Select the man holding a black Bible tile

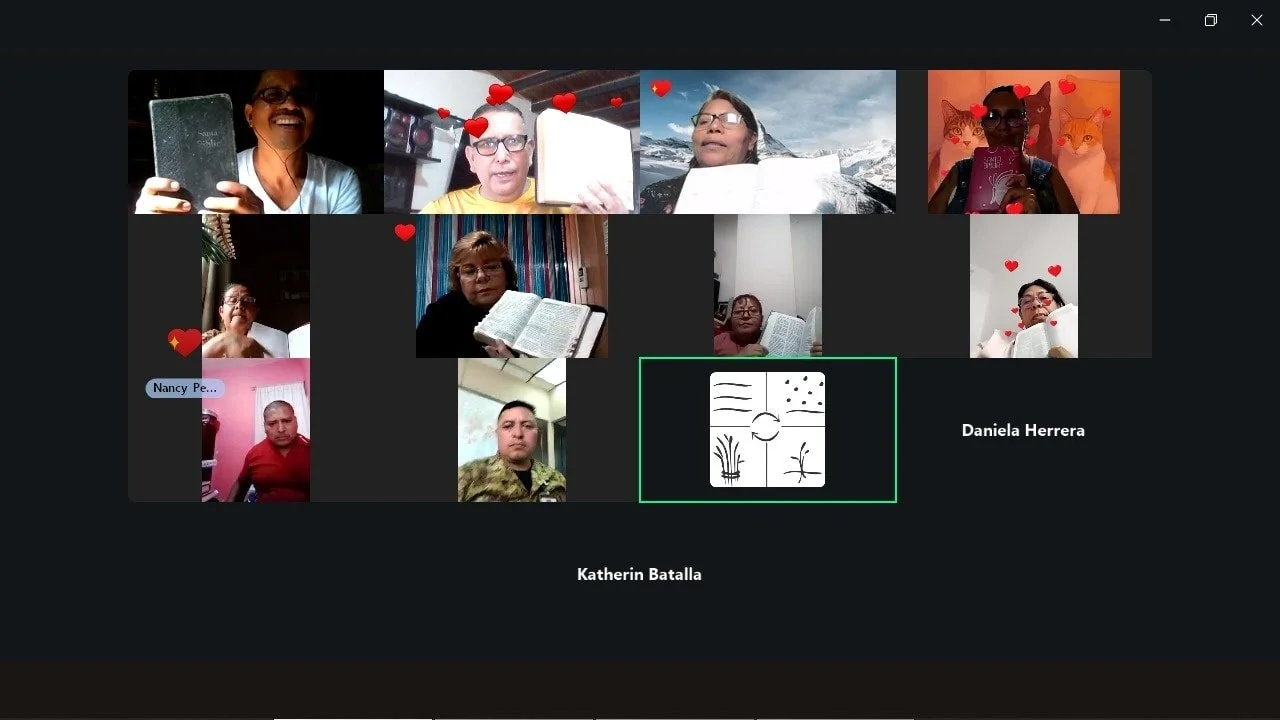tap(256, 142)
